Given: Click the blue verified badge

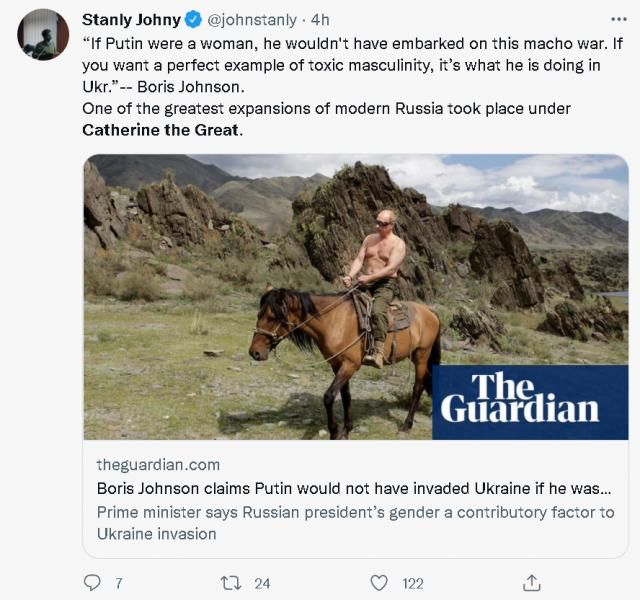Looking at the screenshot, I should pyautogui.click(x=193, y=20).
